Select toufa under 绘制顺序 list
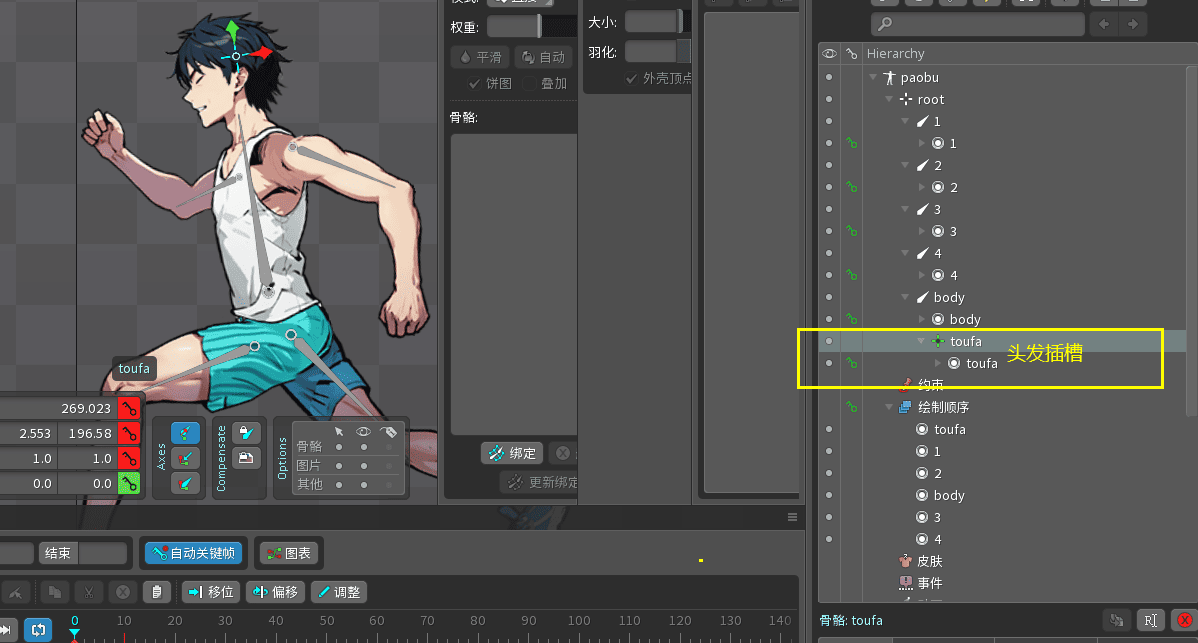The width and height of the screenshot is (1198, 643). tap(949, 429)
